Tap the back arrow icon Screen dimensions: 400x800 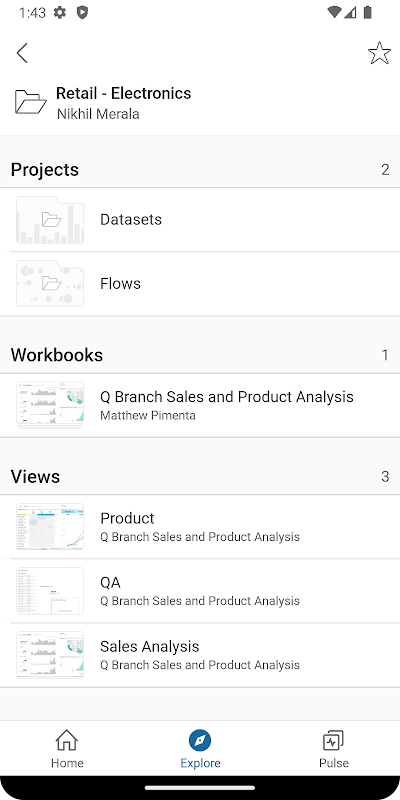pyautogui.click(x=22, y=53)
